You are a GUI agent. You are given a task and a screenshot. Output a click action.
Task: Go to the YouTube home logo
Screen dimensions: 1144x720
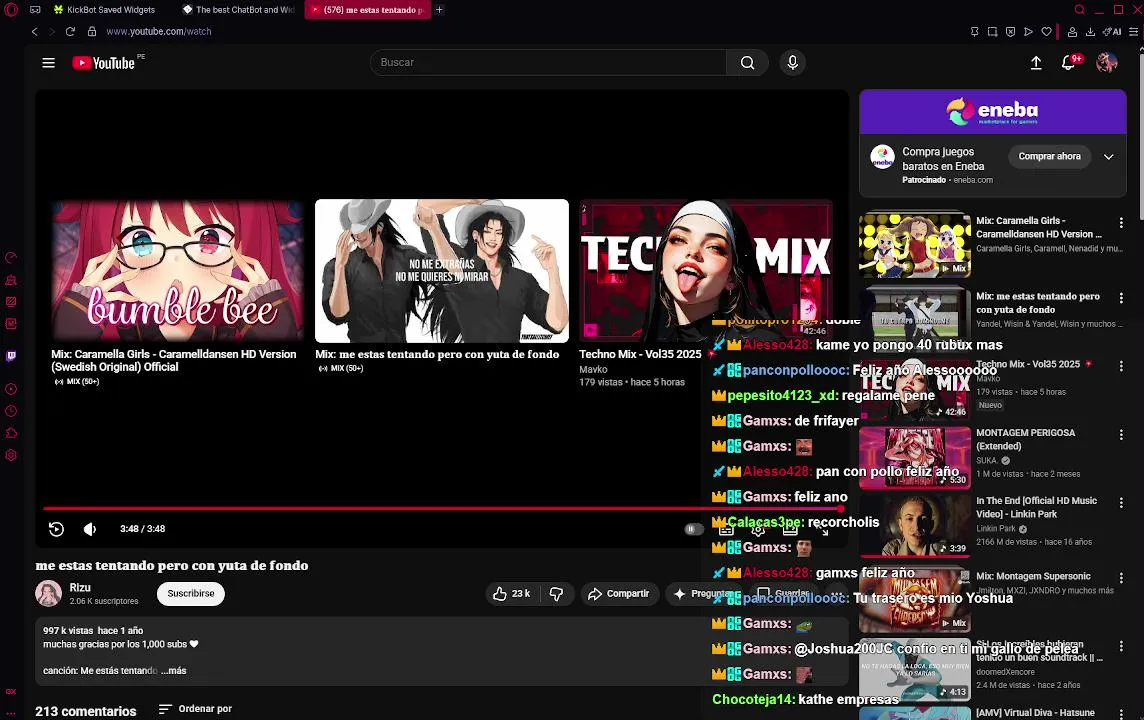coord(104,63)
